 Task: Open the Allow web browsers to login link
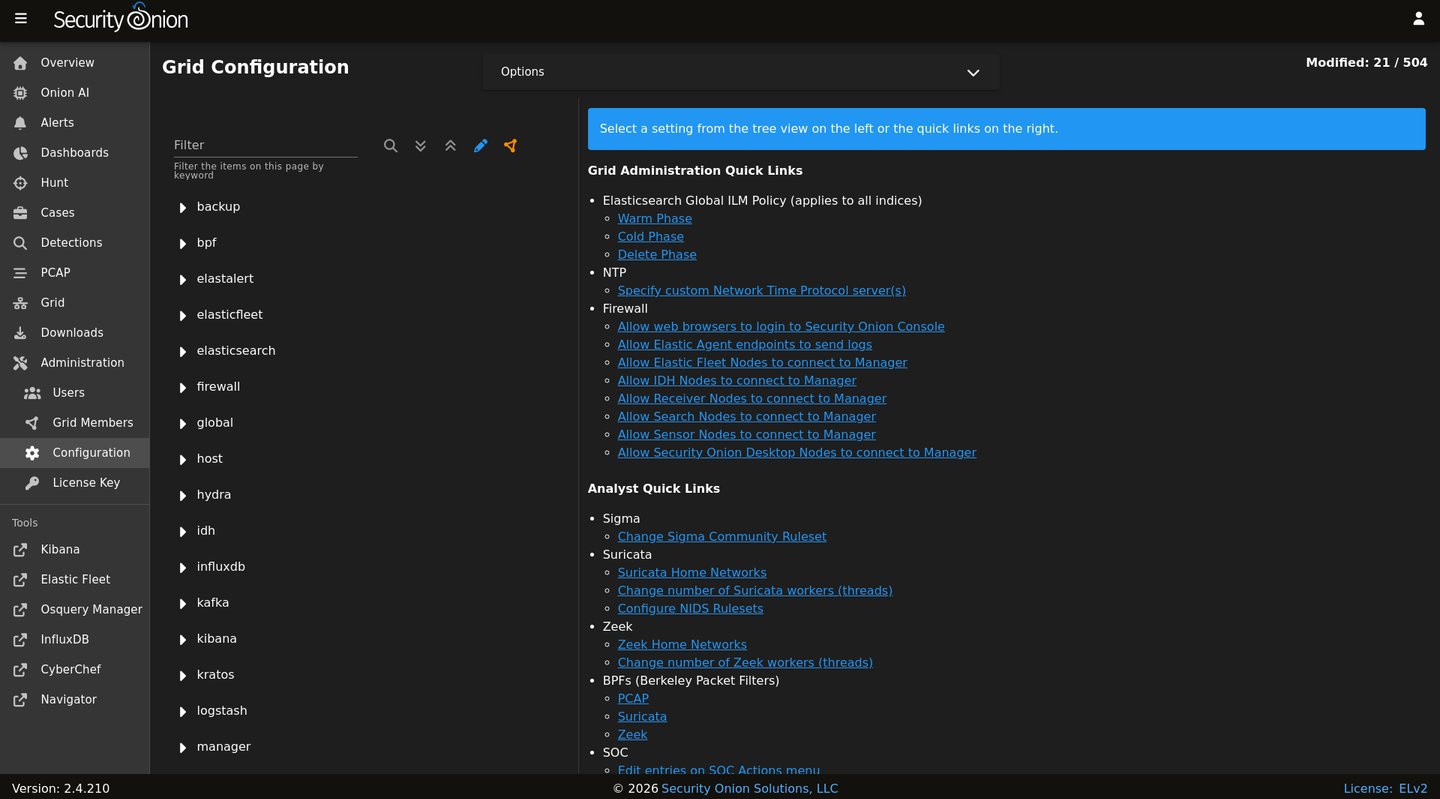pyautogui.click(x=781, y=327)
